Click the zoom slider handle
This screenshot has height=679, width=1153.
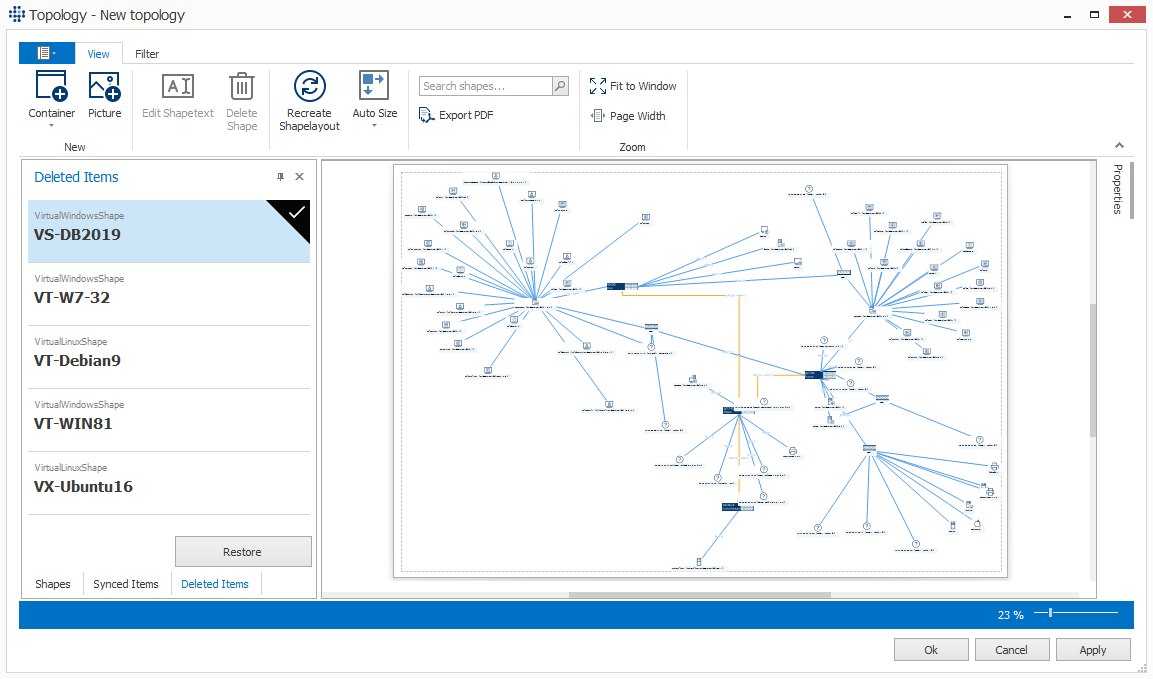(1050, 612)
